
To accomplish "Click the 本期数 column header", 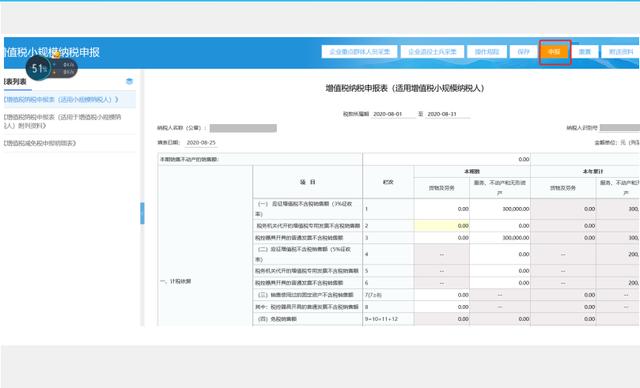I will pos(472,171).
